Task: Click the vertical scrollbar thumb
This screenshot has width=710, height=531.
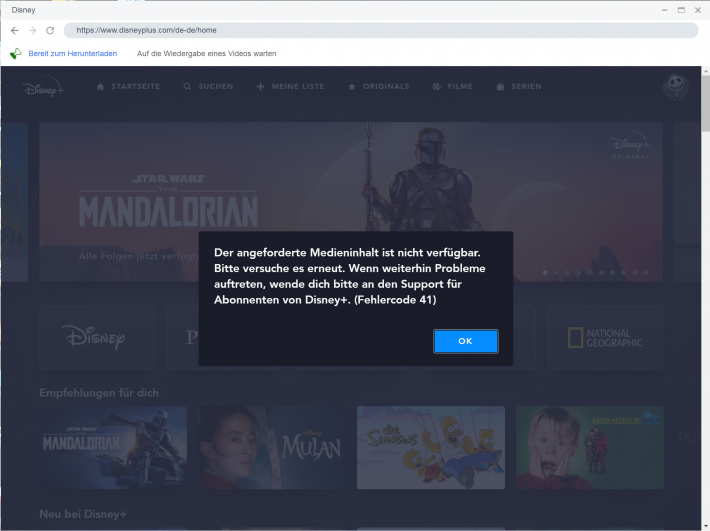Action: pyautogui.click(x=705, y=104)
